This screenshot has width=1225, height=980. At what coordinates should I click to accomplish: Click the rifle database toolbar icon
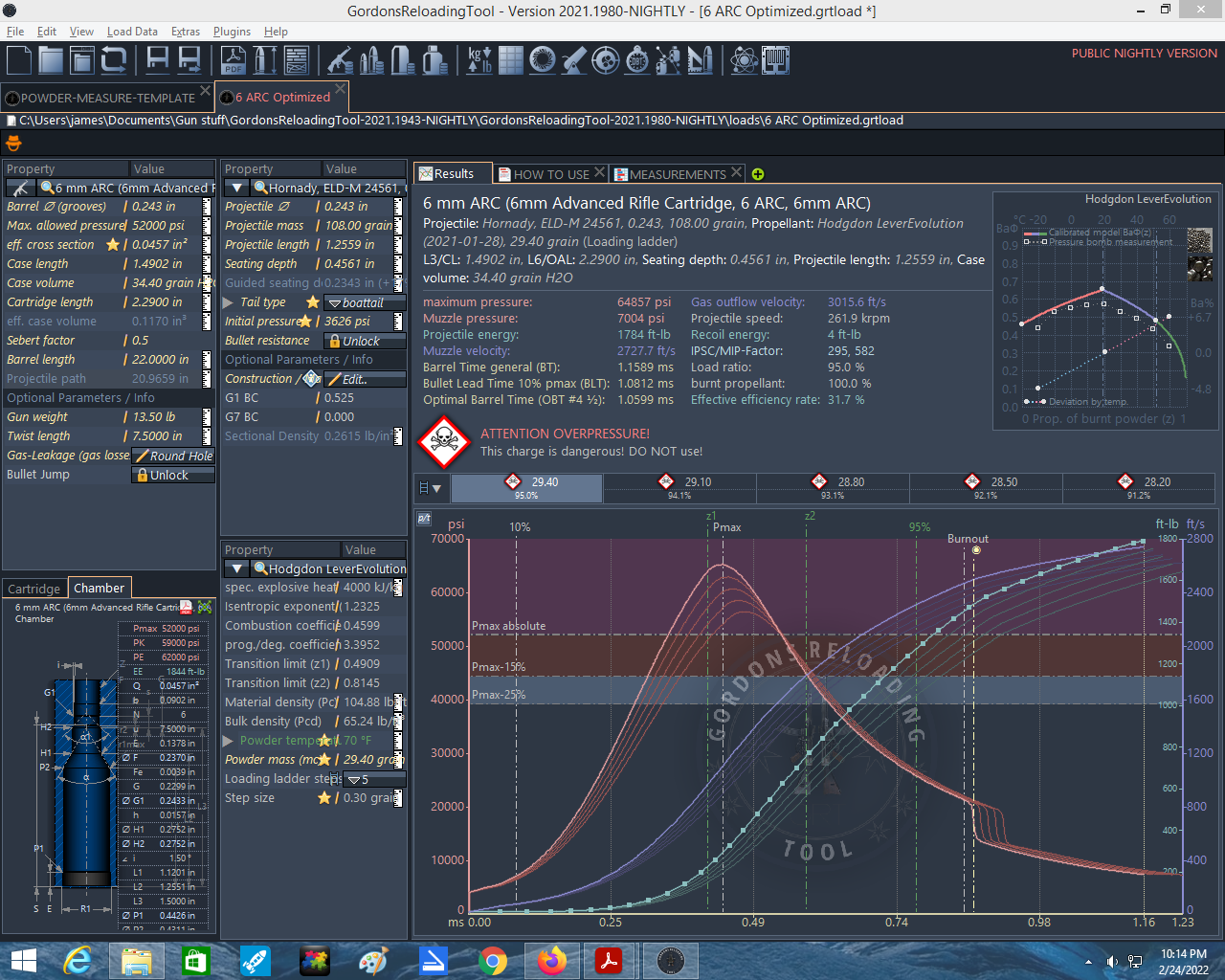coord(340,60)
